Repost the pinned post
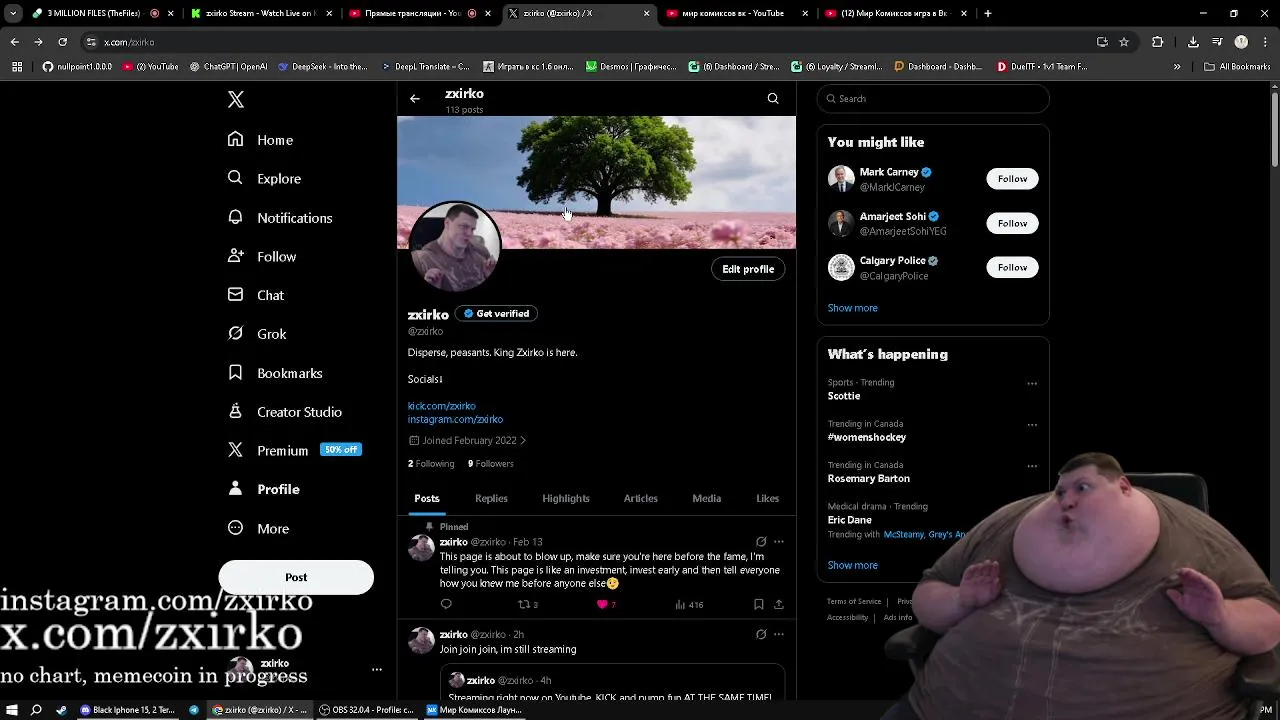 pos(527,604)
